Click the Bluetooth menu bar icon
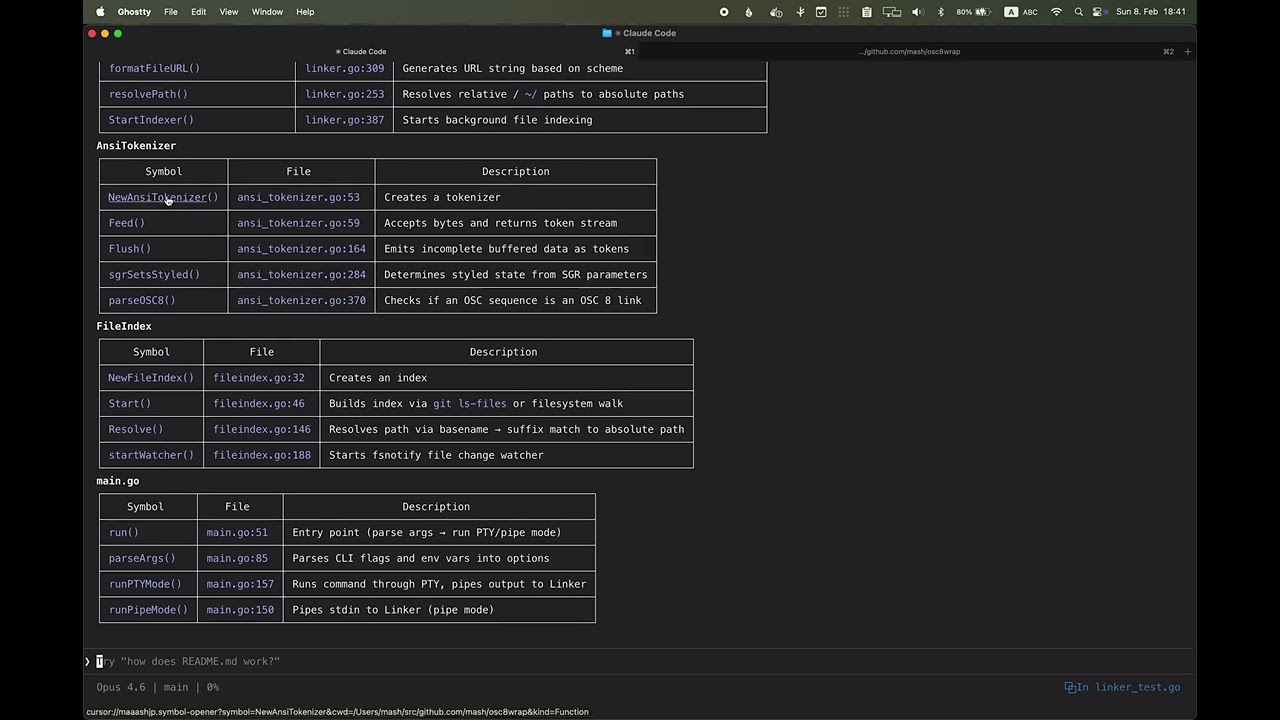 (940, 12)
